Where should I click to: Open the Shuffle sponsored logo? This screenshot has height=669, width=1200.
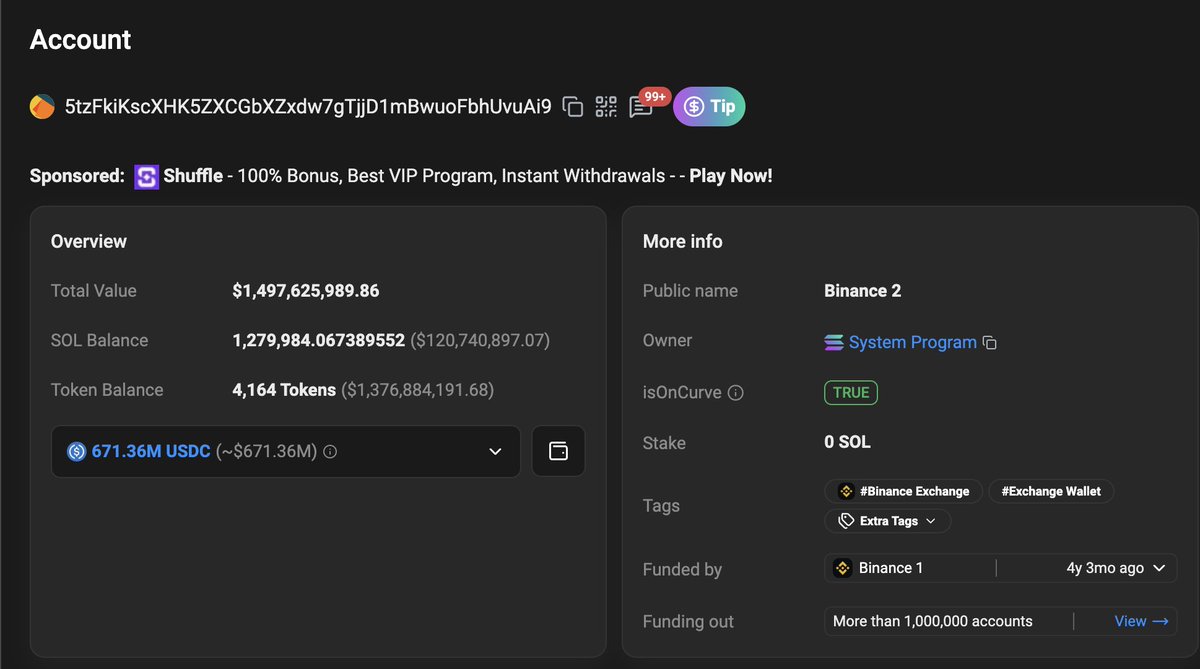[146, 176]
